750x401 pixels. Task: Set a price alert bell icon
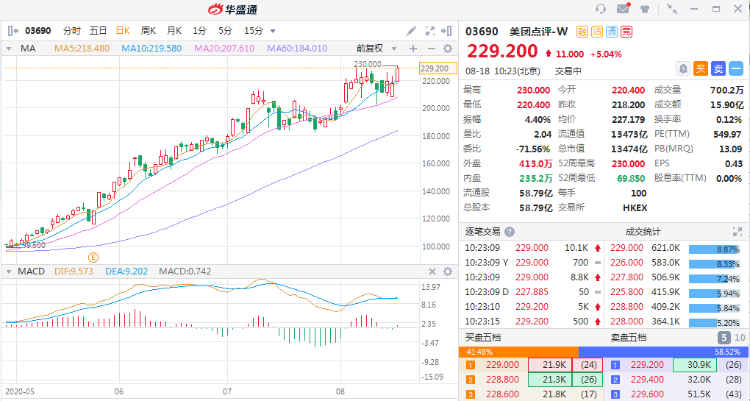coord(684,69)
